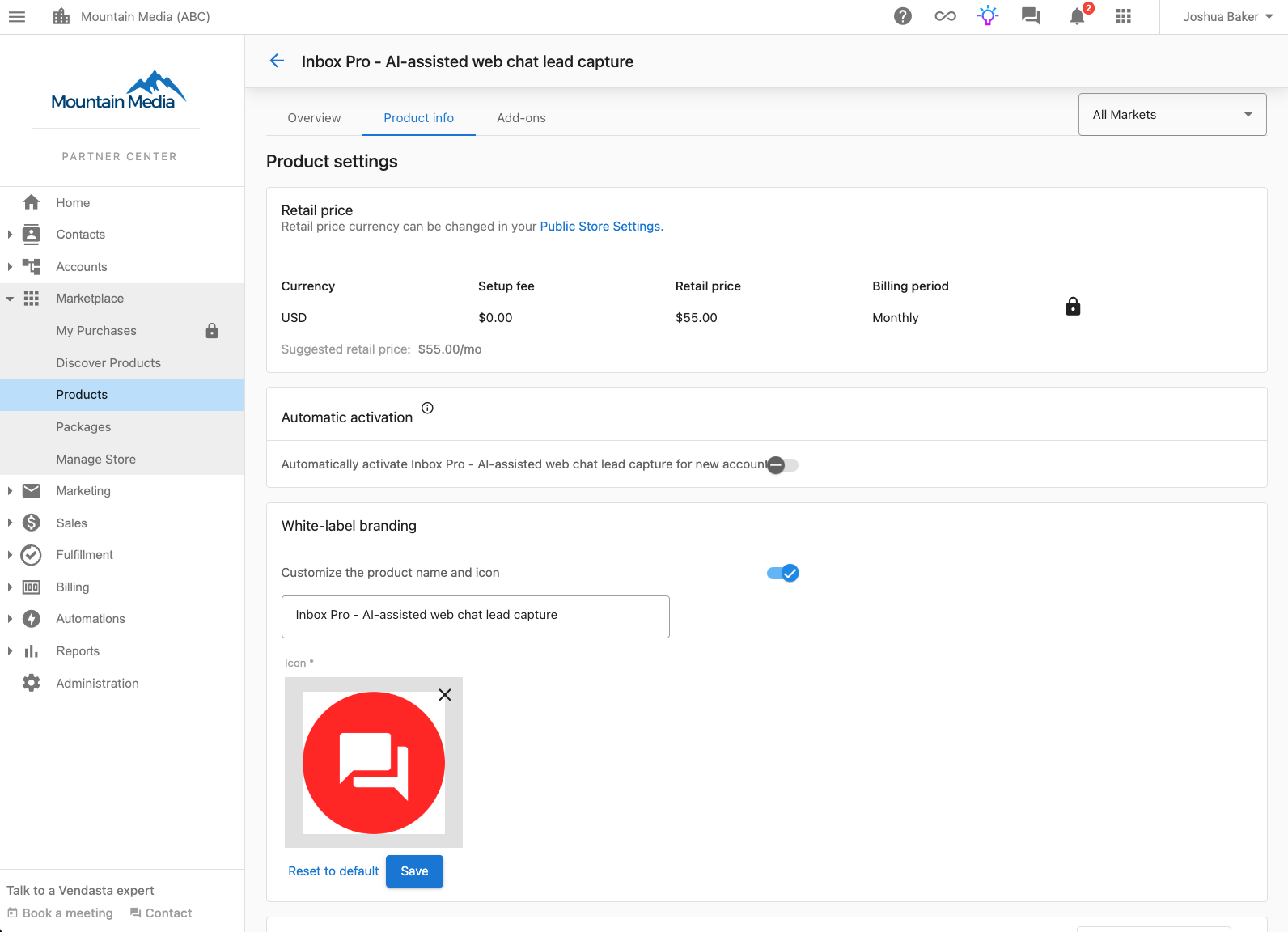
Task: Click the Reports bar chart icon
Action: coord(32,651)
